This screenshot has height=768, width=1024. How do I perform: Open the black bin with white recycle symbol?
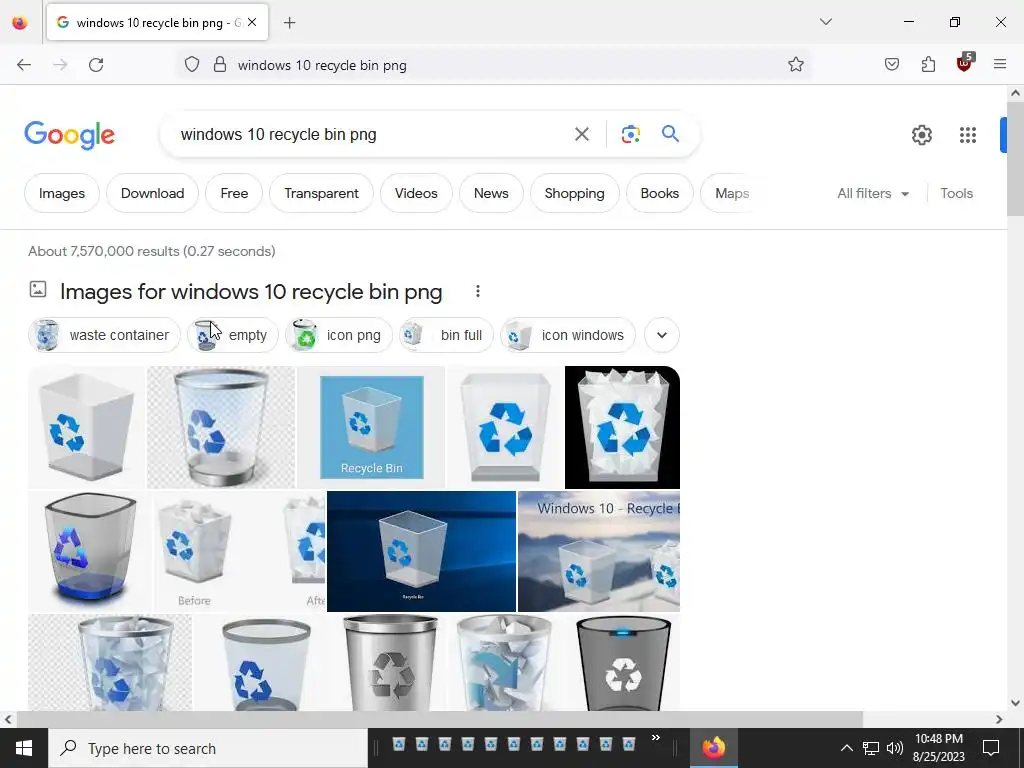622,662
